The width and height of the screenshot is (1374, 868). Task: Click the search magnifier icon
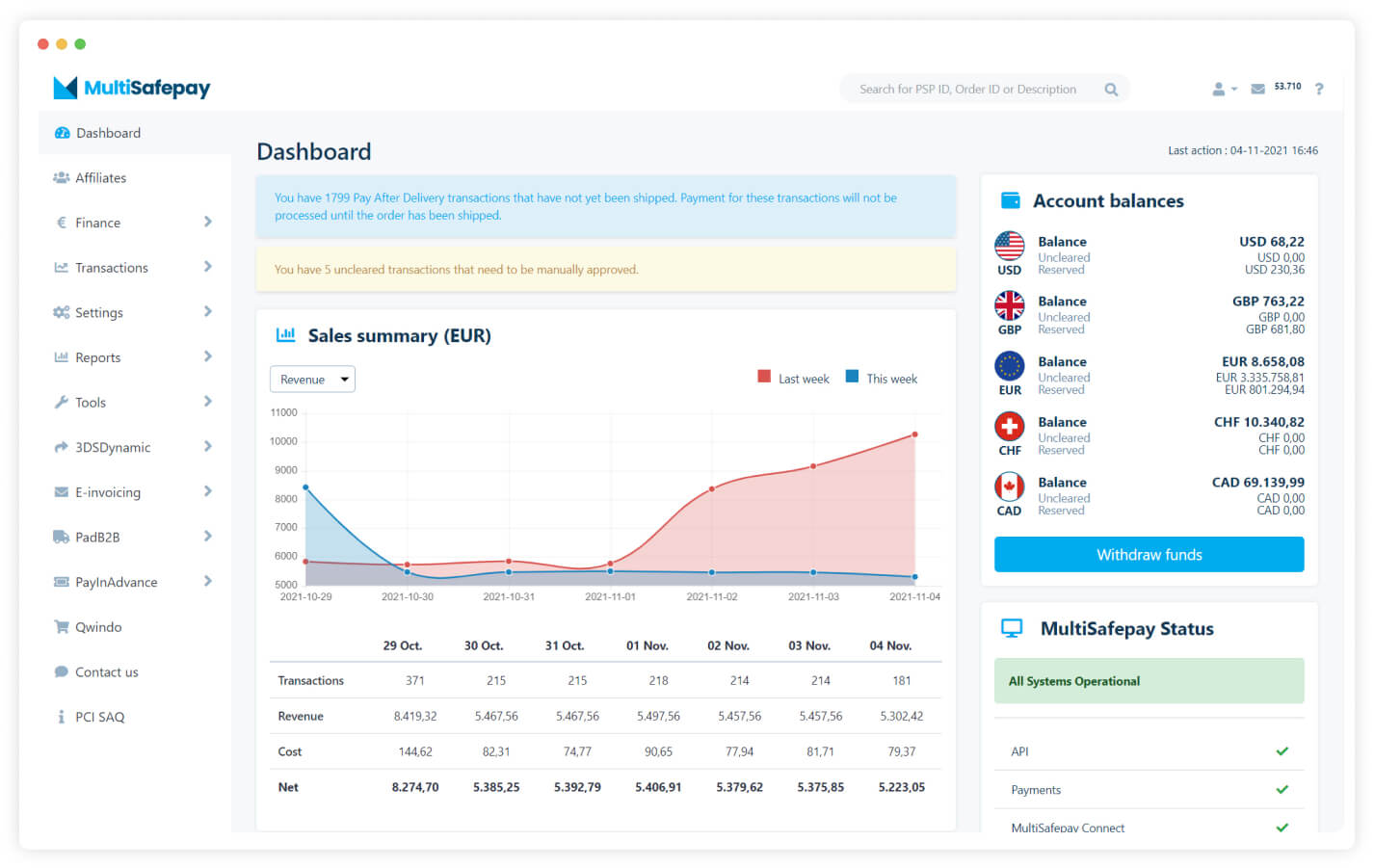(x=1111, y=90)
